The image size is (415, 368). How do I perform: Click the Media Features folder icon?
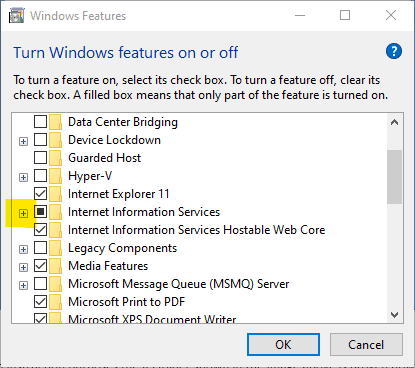pyautogui.click(x=55, y=266)
